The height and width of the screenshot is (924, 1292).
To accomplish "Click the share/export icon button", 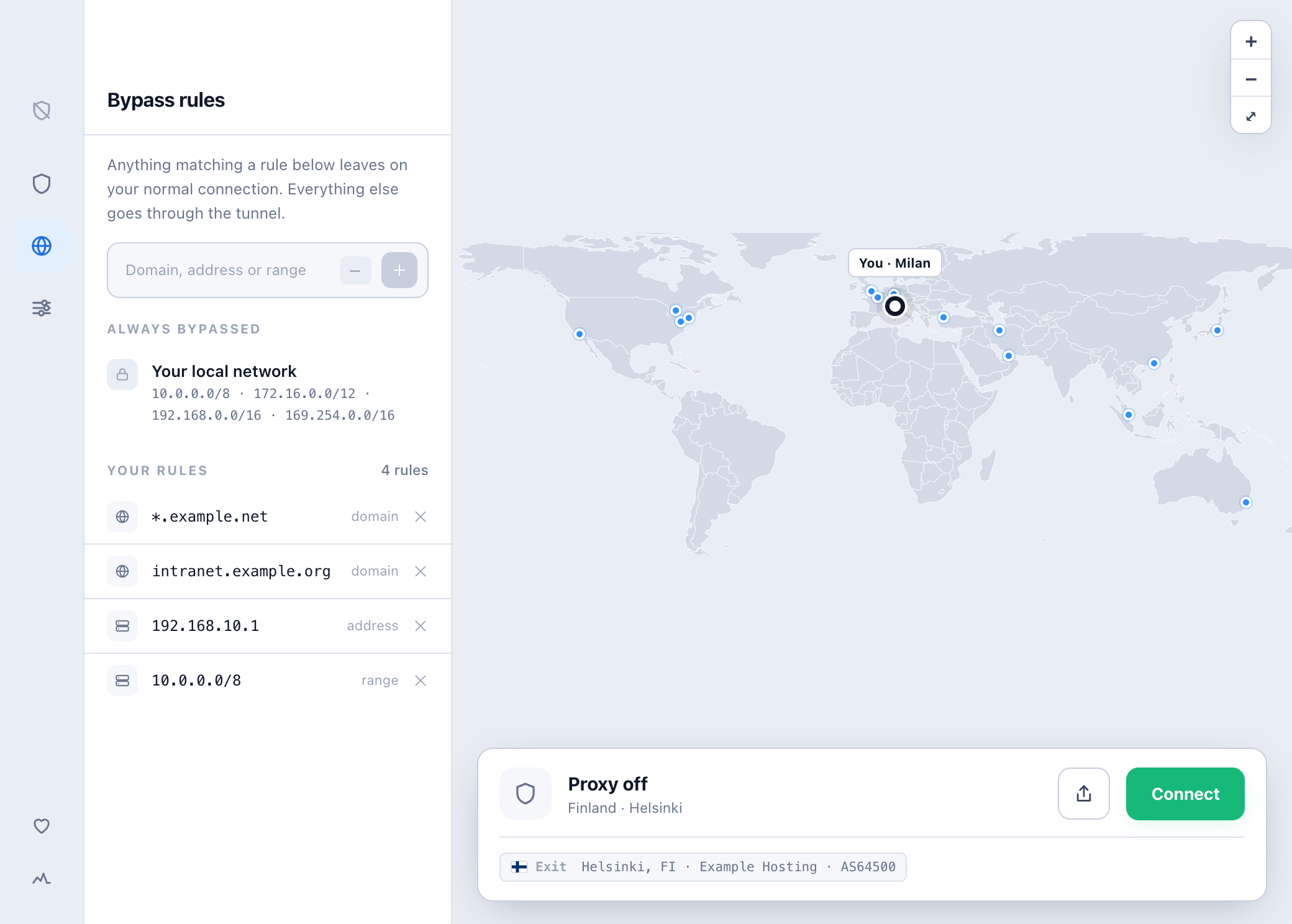I will pos(1084,794).
